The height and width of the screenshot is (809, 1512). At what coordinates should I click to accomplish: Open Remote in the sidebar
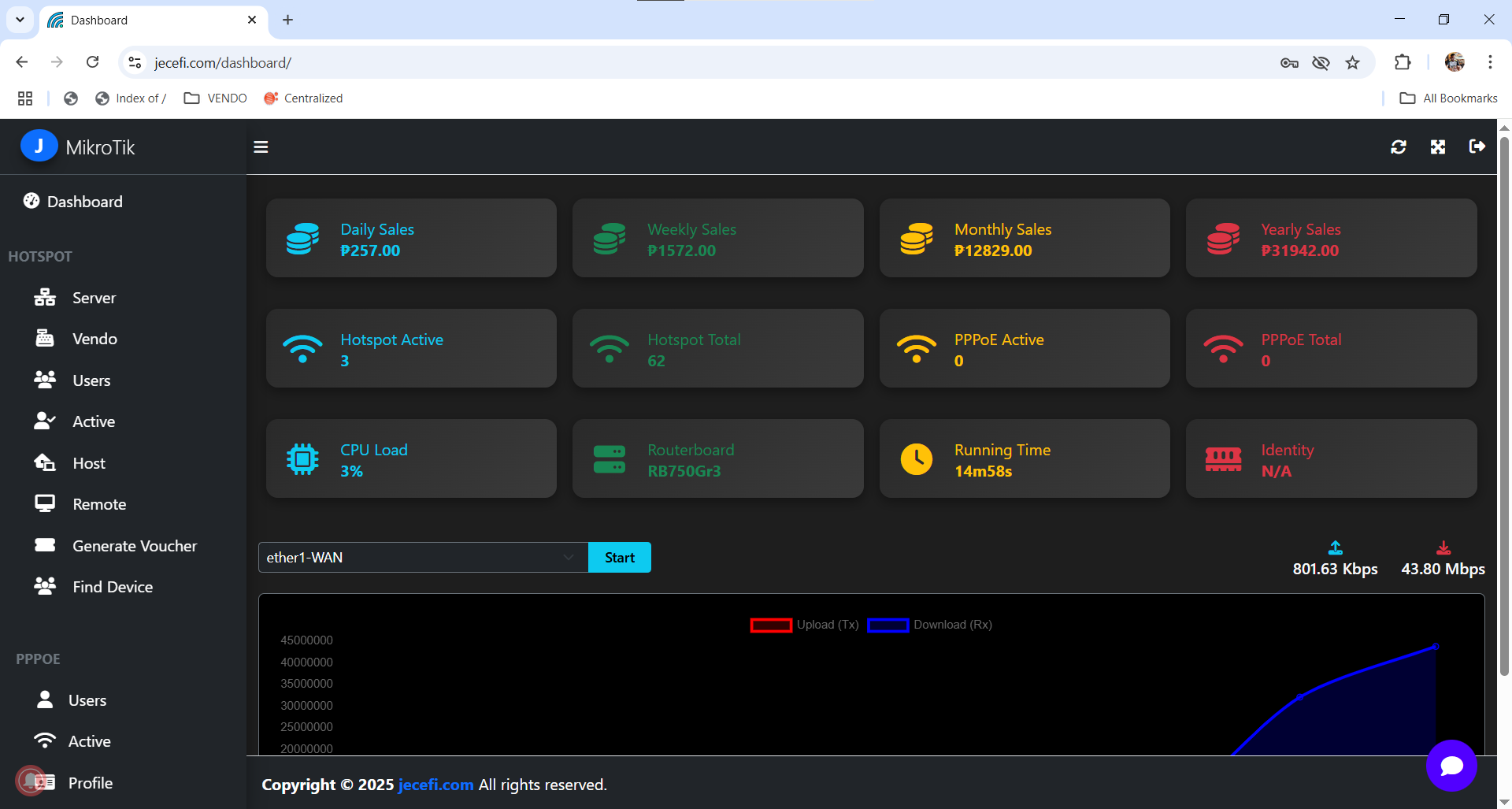pos(80,504)
